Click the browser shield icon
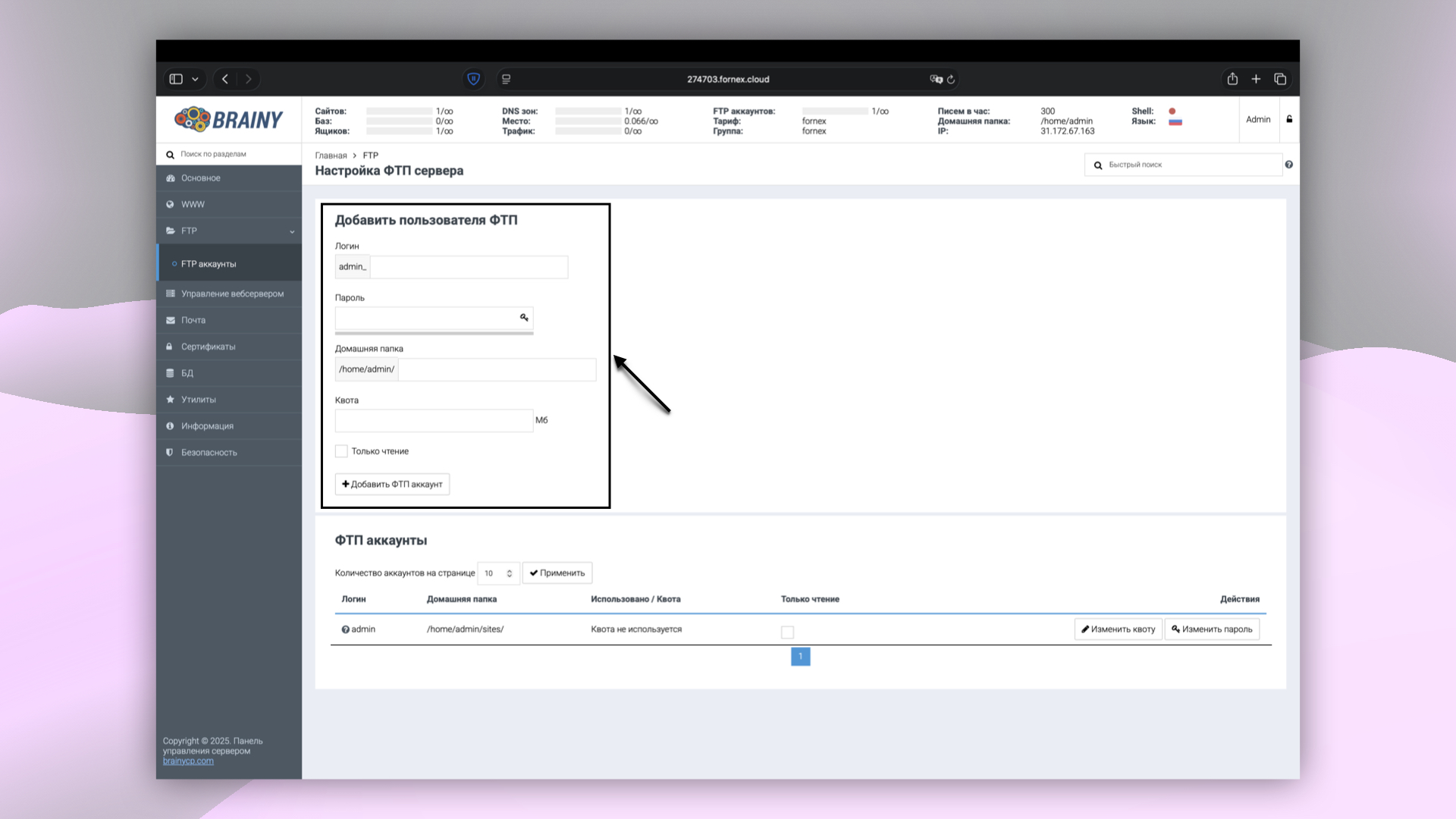The image size is (1456, 819). pos(473,79)
